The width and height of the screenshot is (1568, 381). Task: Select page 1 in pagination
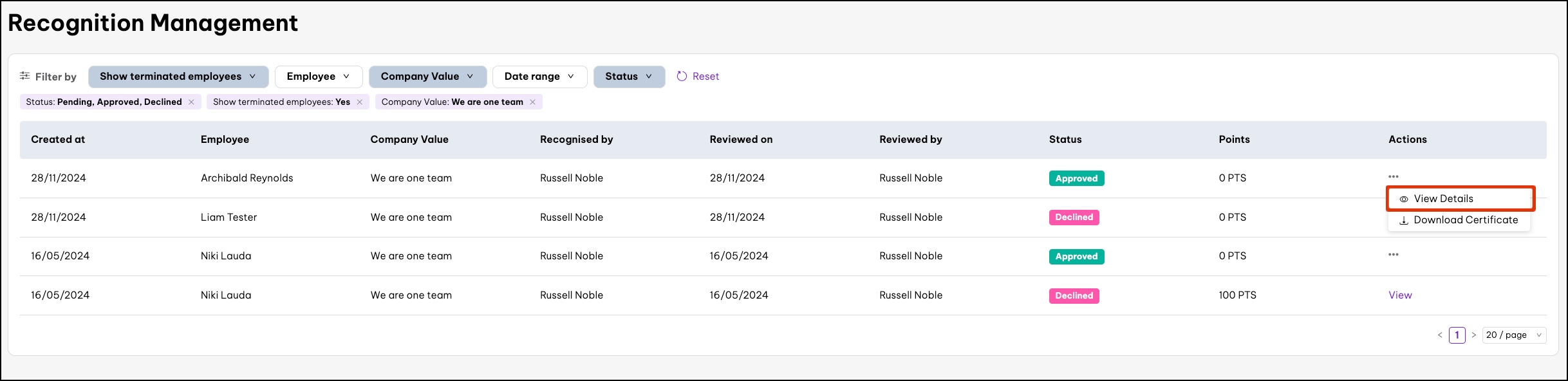point(1457,335)
